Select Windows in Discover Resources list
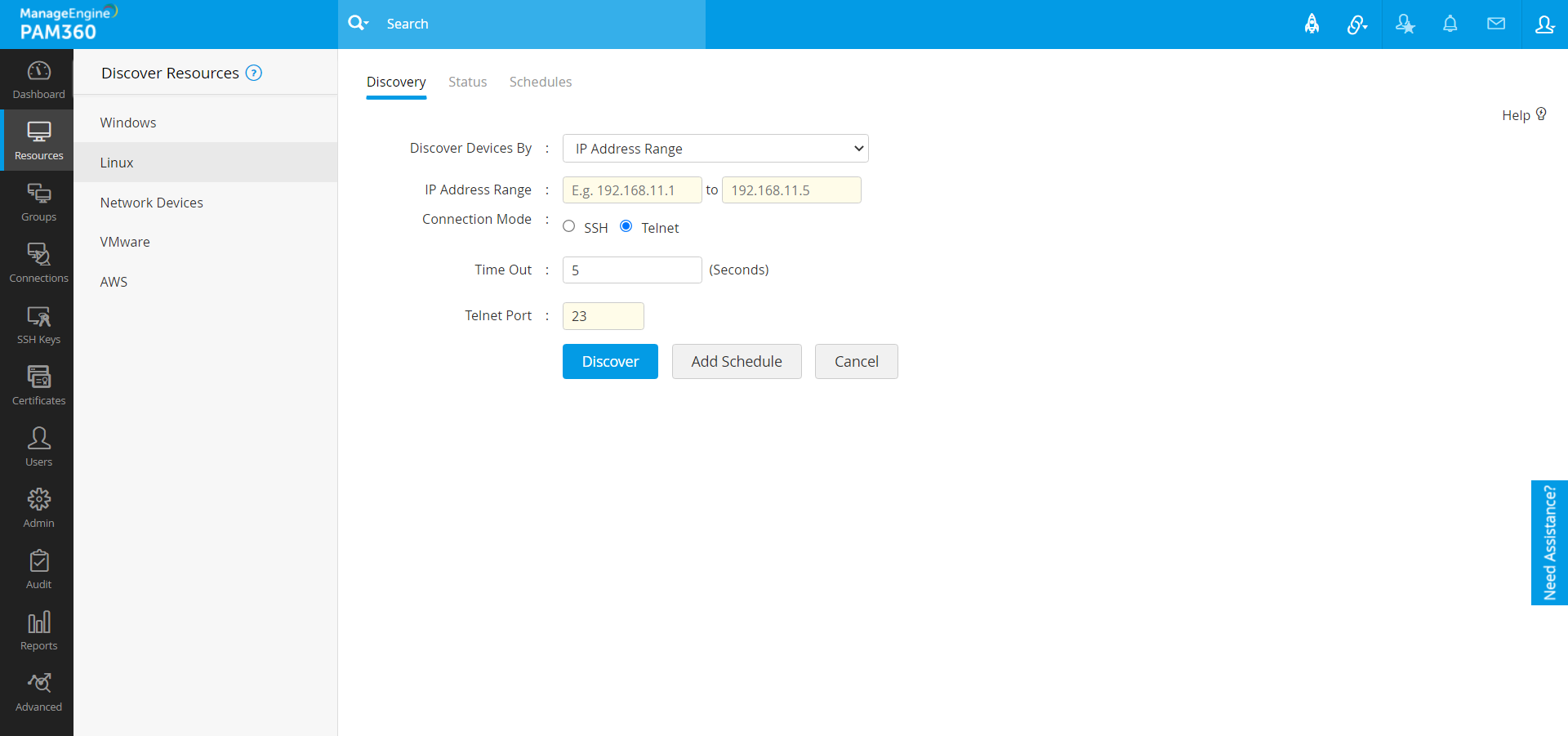Viewport: 1568px width, 736px height. [x=206, y=123]
